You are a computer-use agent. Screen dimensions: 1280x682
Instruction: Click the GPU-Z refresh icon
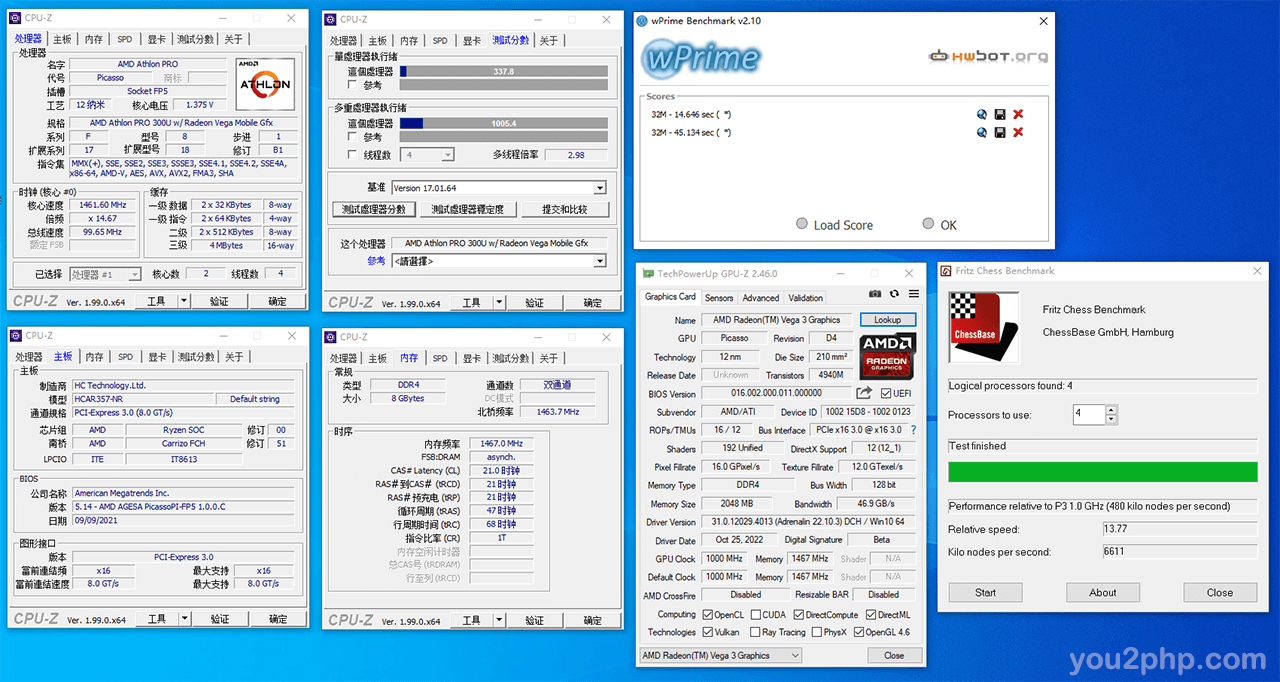(x=896, y=294)
